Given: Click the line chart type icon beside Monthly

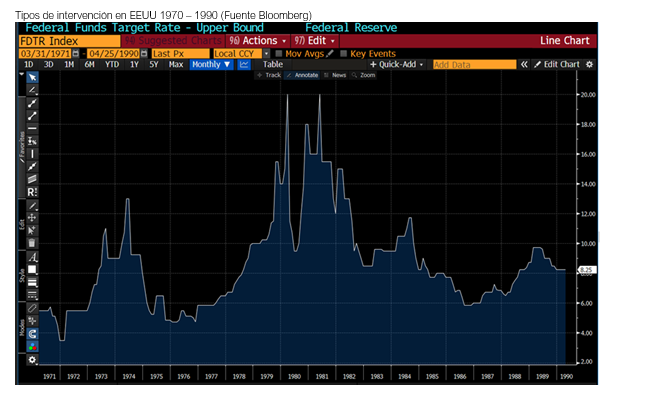Looking at the screenshot, I should (x=244, y=65).
